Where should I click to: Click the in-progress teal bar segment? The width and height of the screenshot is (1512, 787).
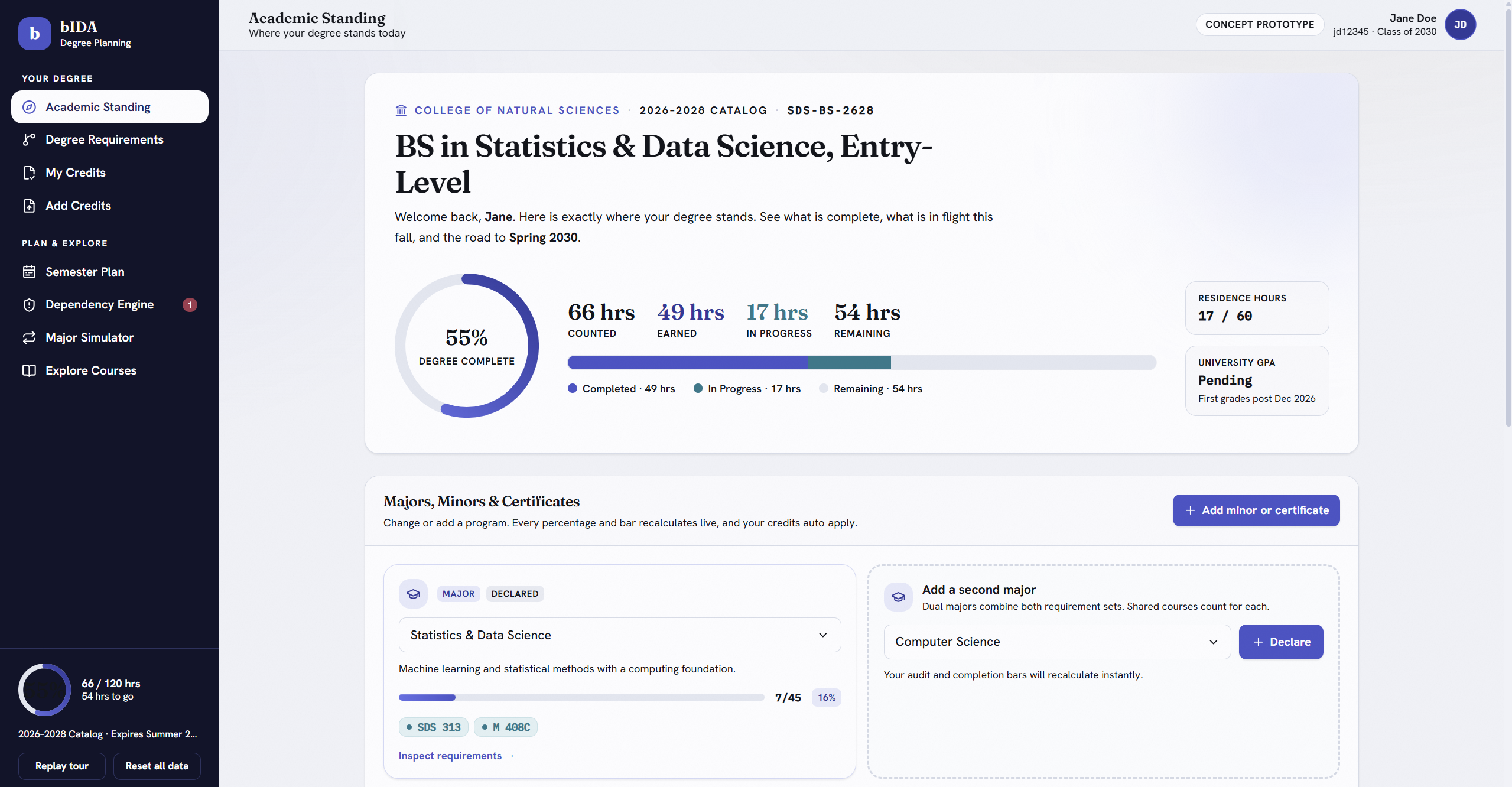850,362
